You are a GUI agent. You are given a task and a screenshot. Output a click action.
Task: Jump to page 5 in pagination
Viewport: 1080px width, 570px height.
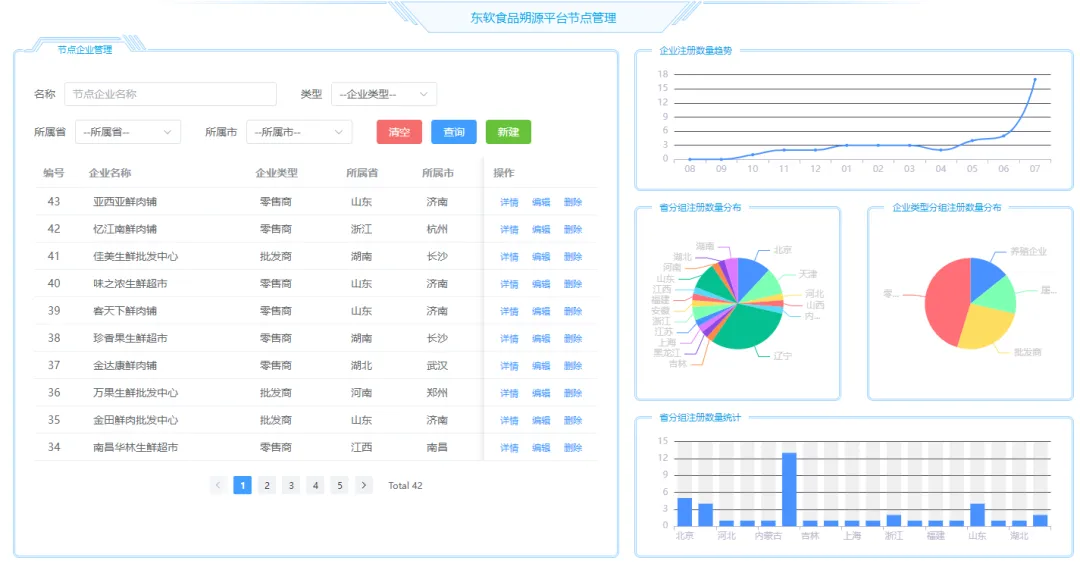(x=339, y=485)
